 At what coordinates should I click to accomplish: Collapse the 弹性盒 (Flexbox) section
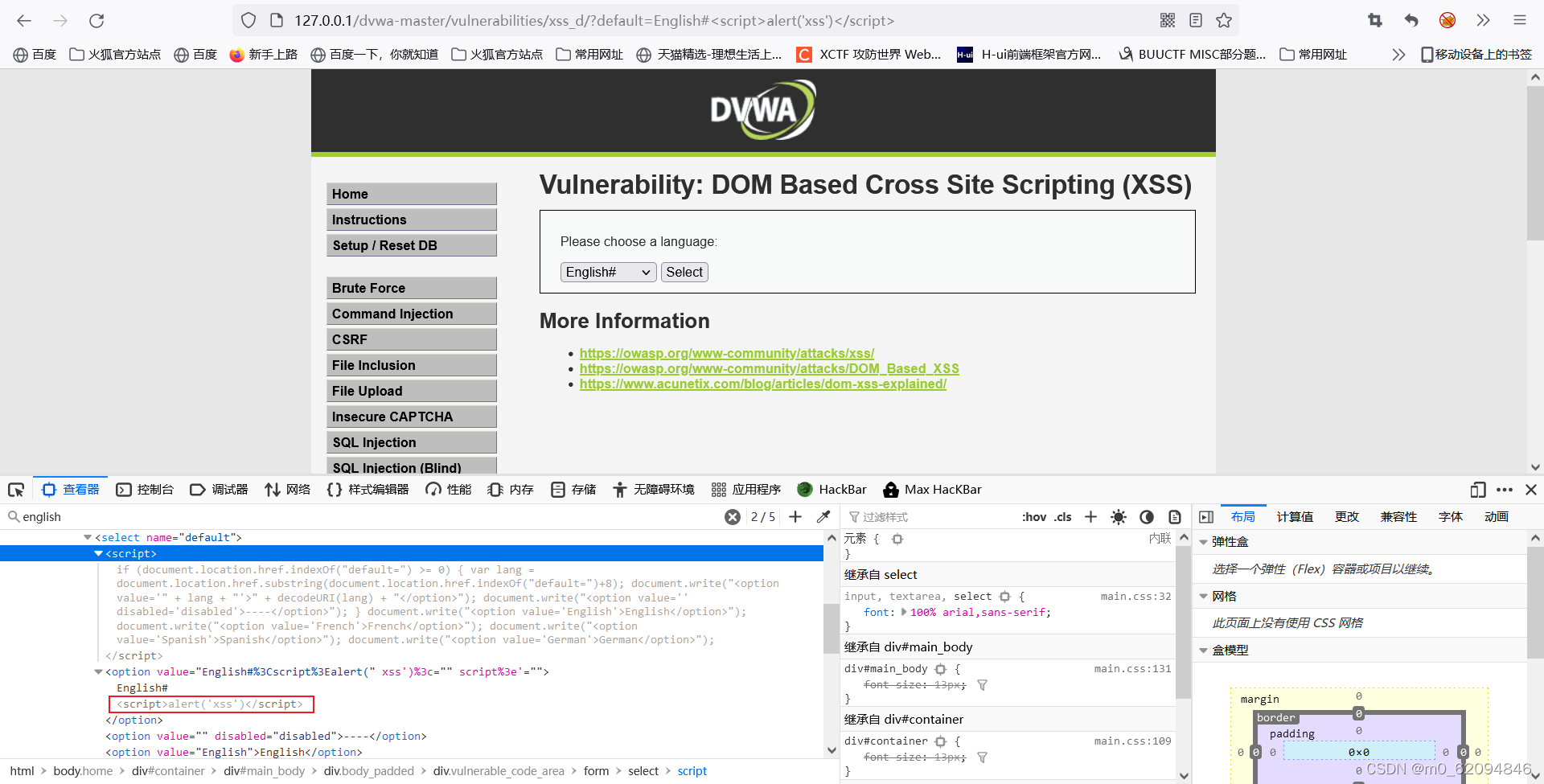(x=1204, y=542)
